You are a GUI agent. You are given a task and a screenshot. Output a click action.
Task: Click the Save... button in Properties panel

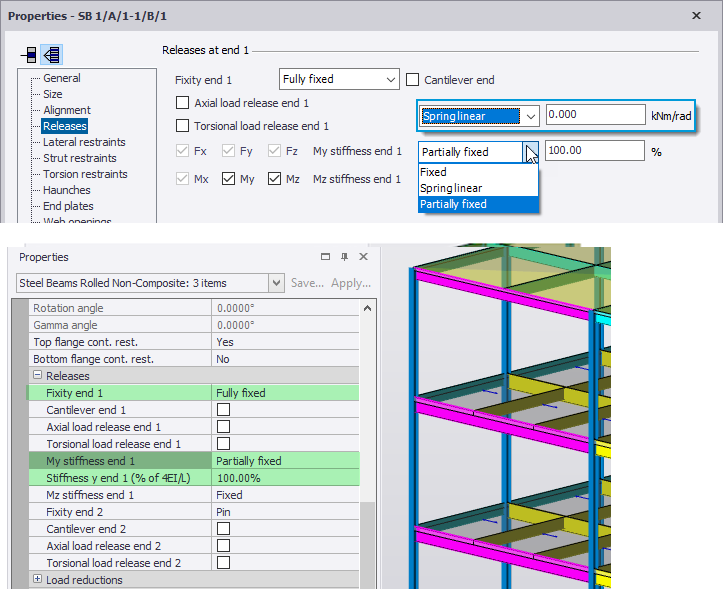click(307, 283)
